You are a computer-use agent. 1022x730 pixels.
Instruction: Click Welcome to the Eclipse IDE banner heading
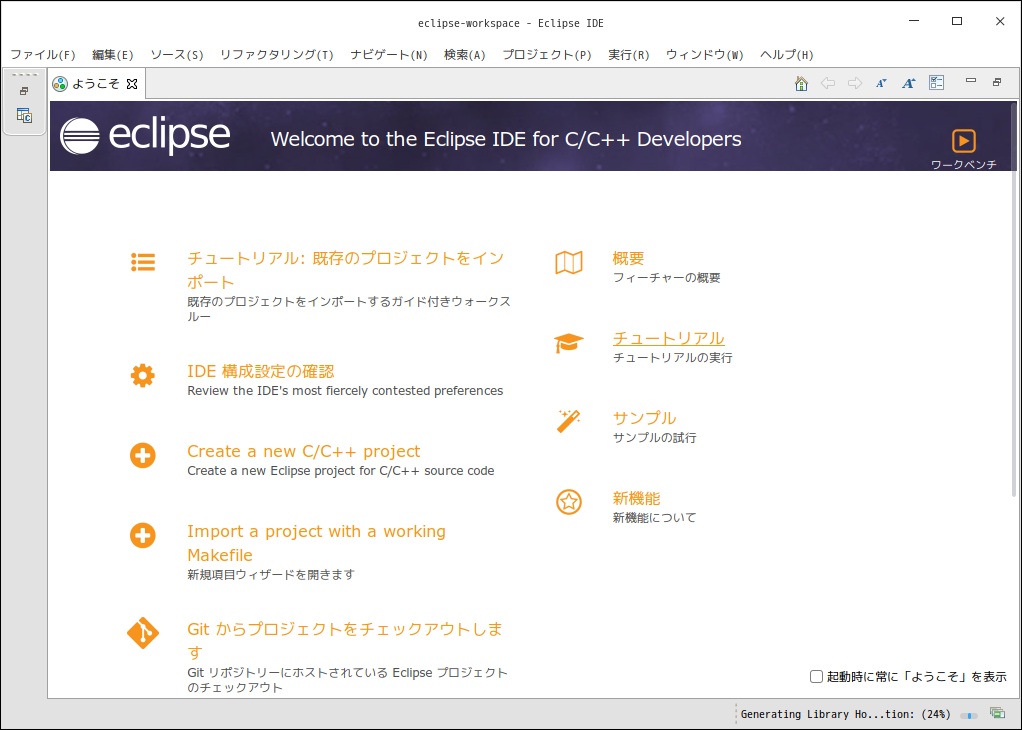click(506, 139)
